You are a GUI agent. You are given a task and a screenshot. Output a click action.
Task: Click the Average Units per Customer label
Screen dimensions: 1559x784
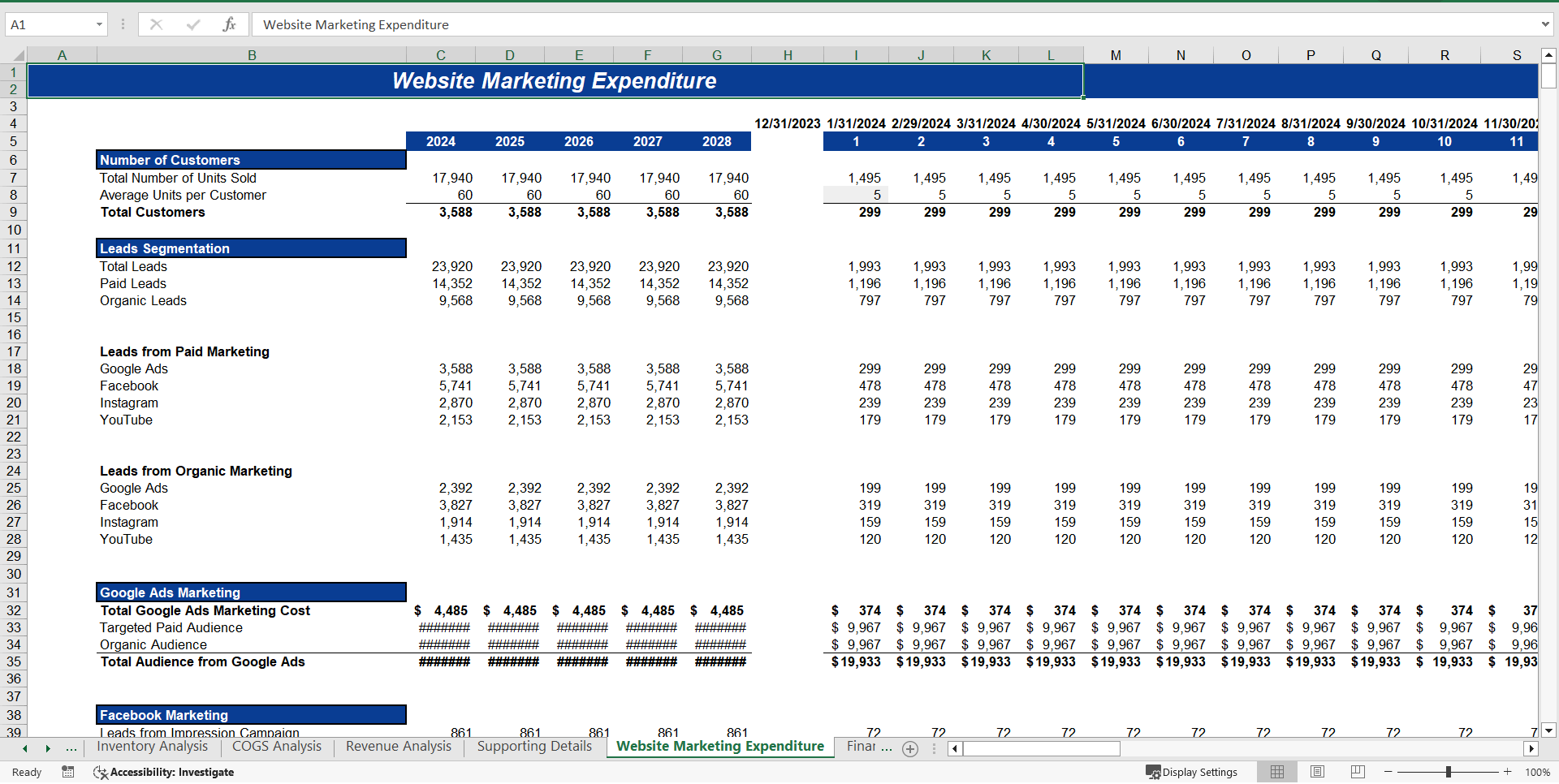tap(183, 195)
